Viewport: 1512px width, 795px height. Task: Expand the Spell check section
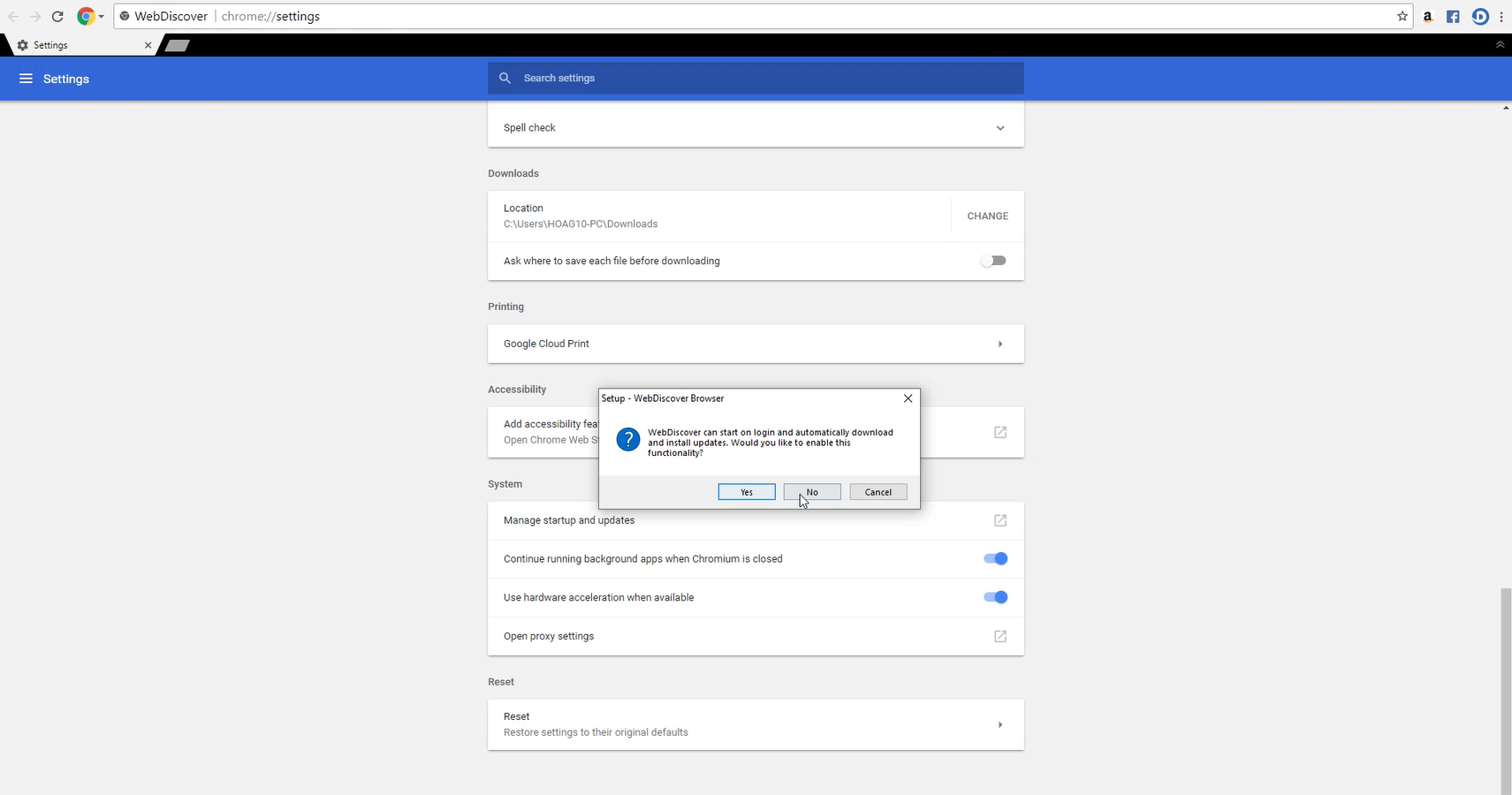1000,128
